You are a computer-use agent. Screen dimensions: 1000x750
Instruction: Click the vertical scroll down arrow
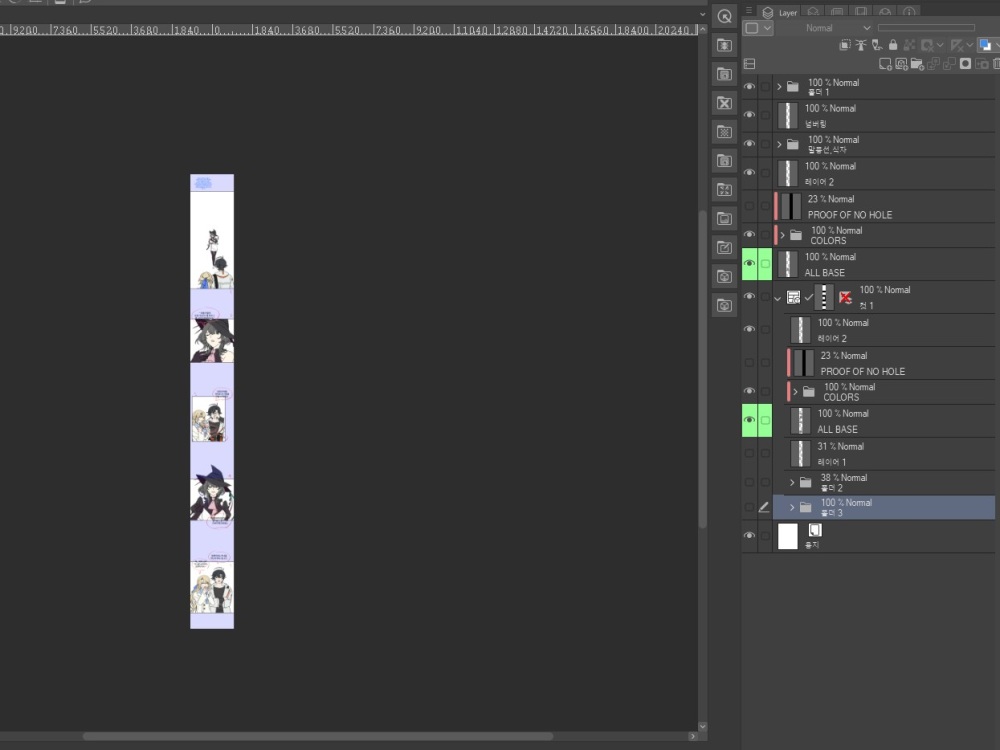(702, 726)
